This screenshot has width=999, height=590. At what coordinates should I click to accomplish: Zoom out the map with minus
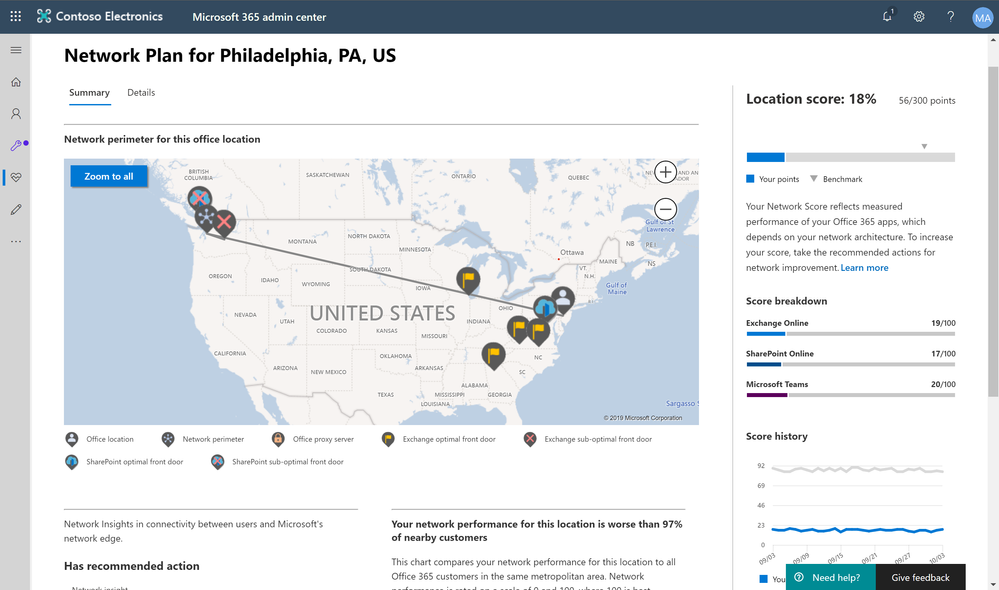[x=665, y=209]
